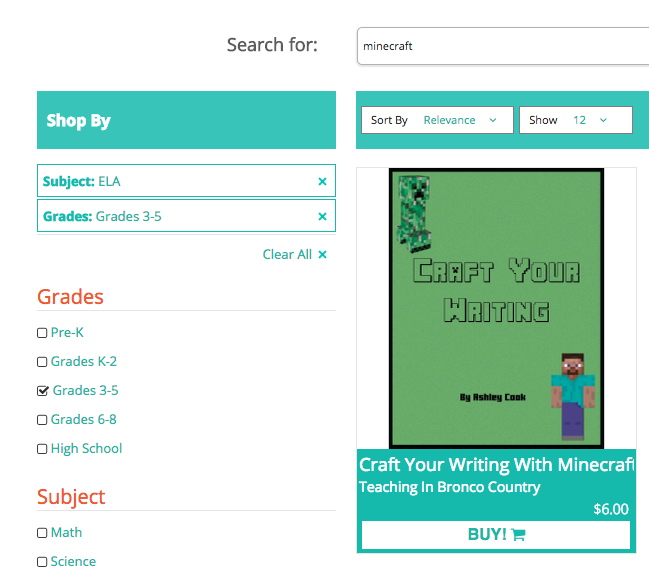649x574 pixels.
Task: Click the X icon beside Clear All
Action: (x=322, y=255)
